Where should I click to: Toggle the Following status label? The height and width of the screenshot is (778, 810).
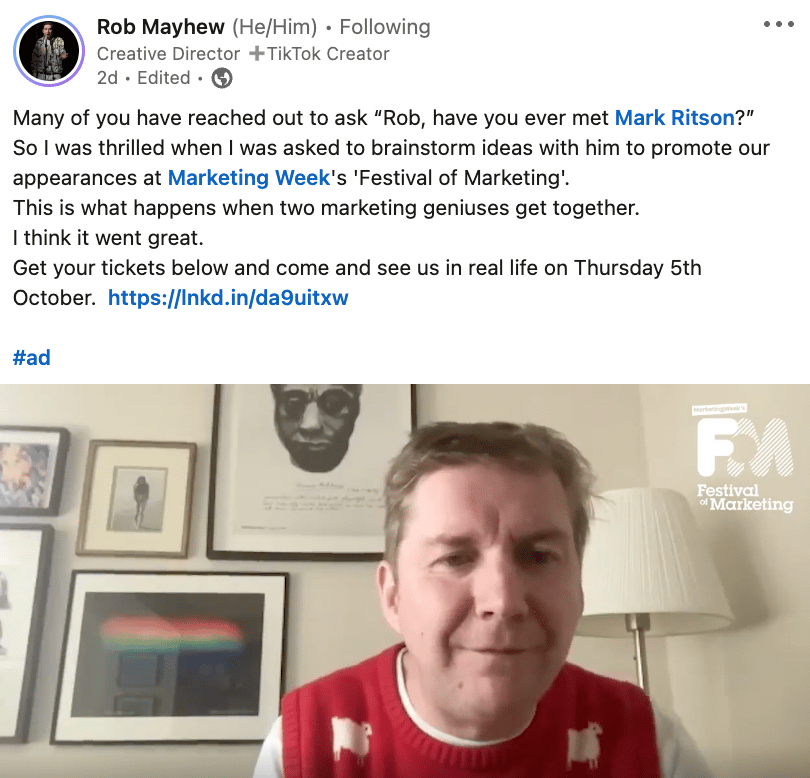click(x=385, y=27)
